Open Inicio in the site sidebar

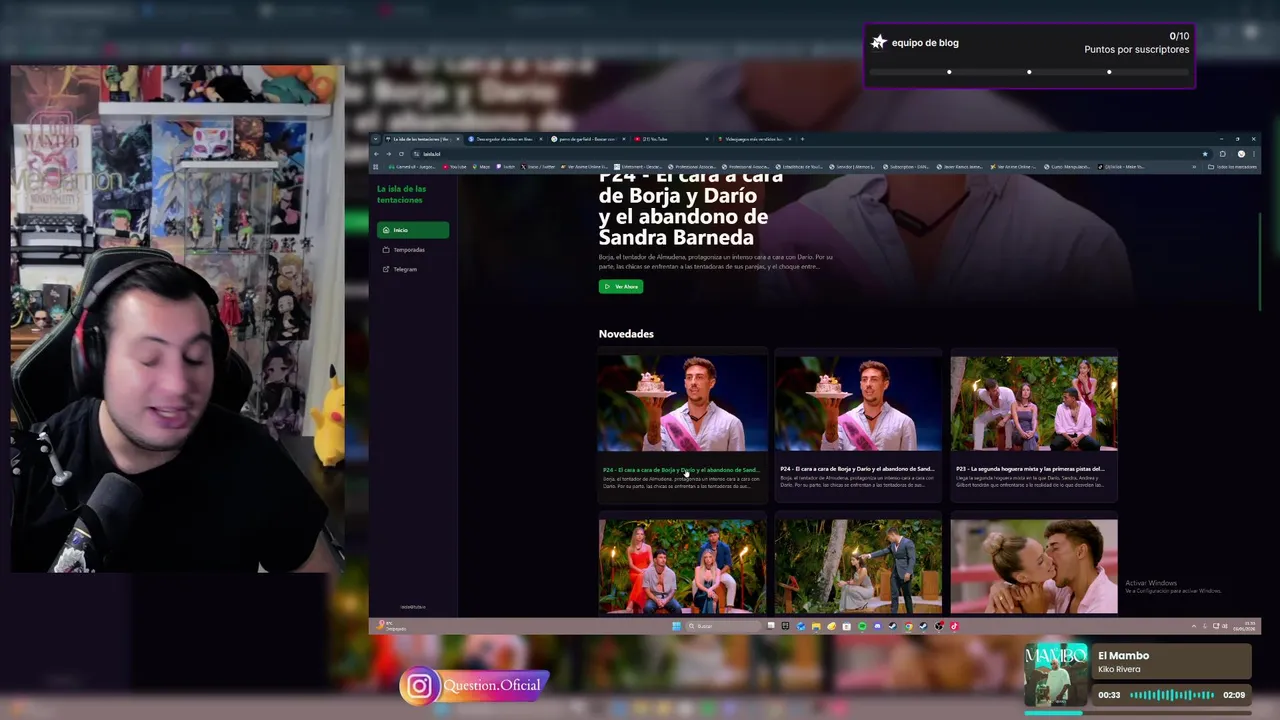click(413, 230)
